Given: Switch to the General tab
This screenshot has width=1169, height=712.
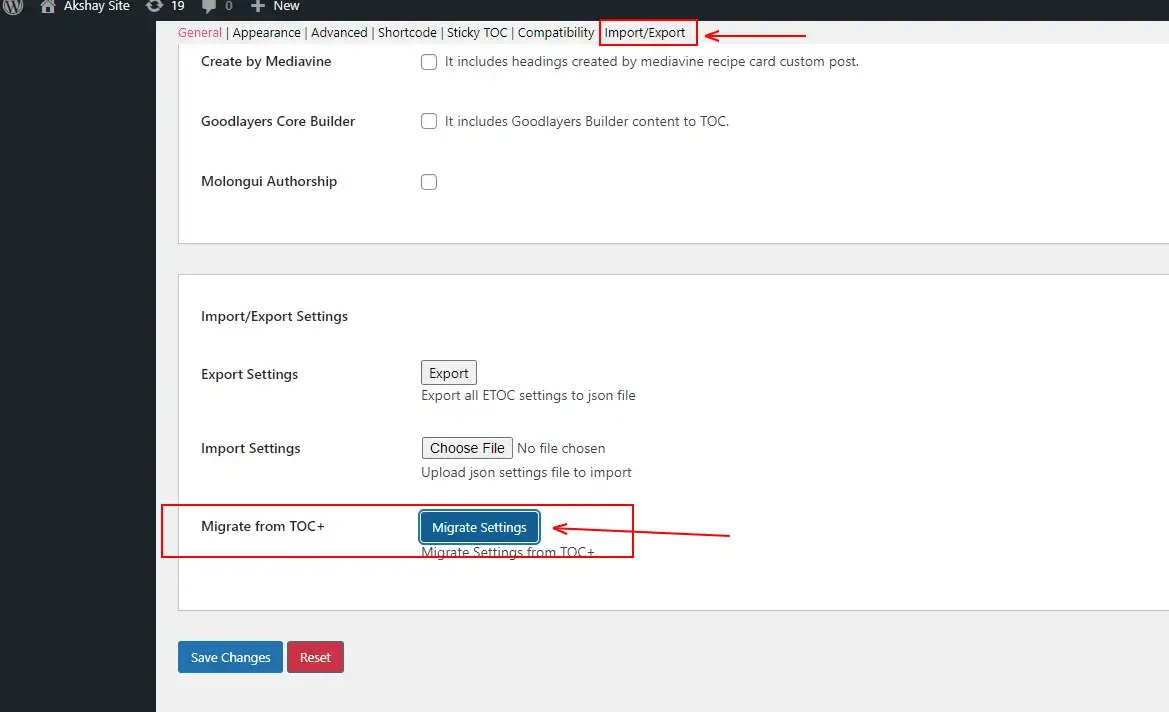Looking at the screenshot, I should (x=200, y=33).
